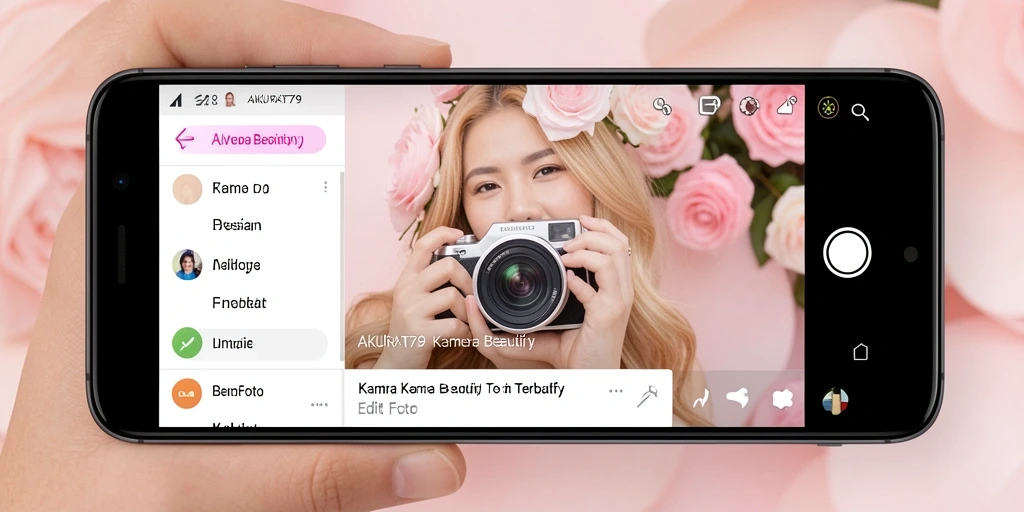Click the AKURAT79 title in status bar
The image size is (1024, 512).
point(274,99)
